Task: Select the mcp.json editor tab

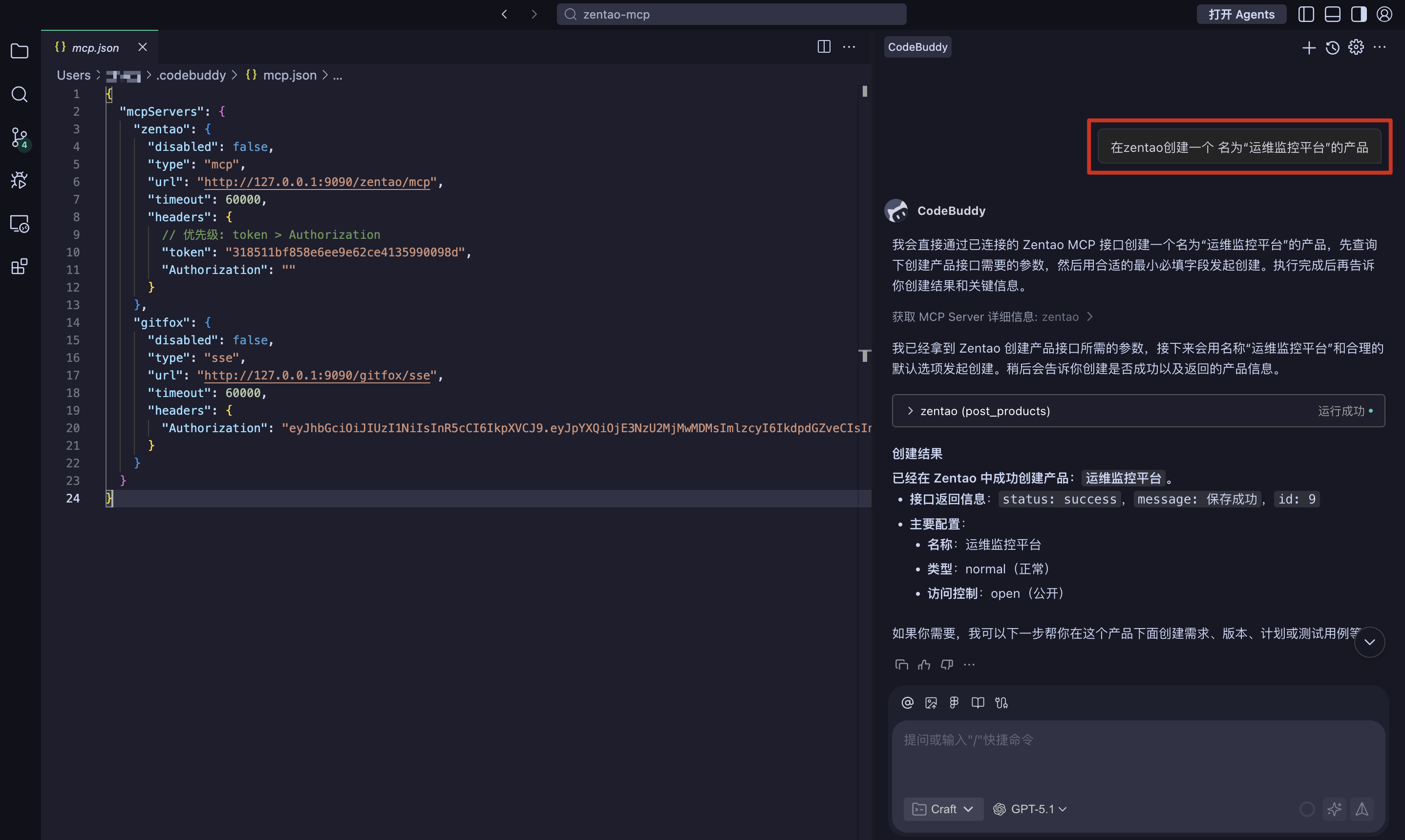Action: click(95, 47)
